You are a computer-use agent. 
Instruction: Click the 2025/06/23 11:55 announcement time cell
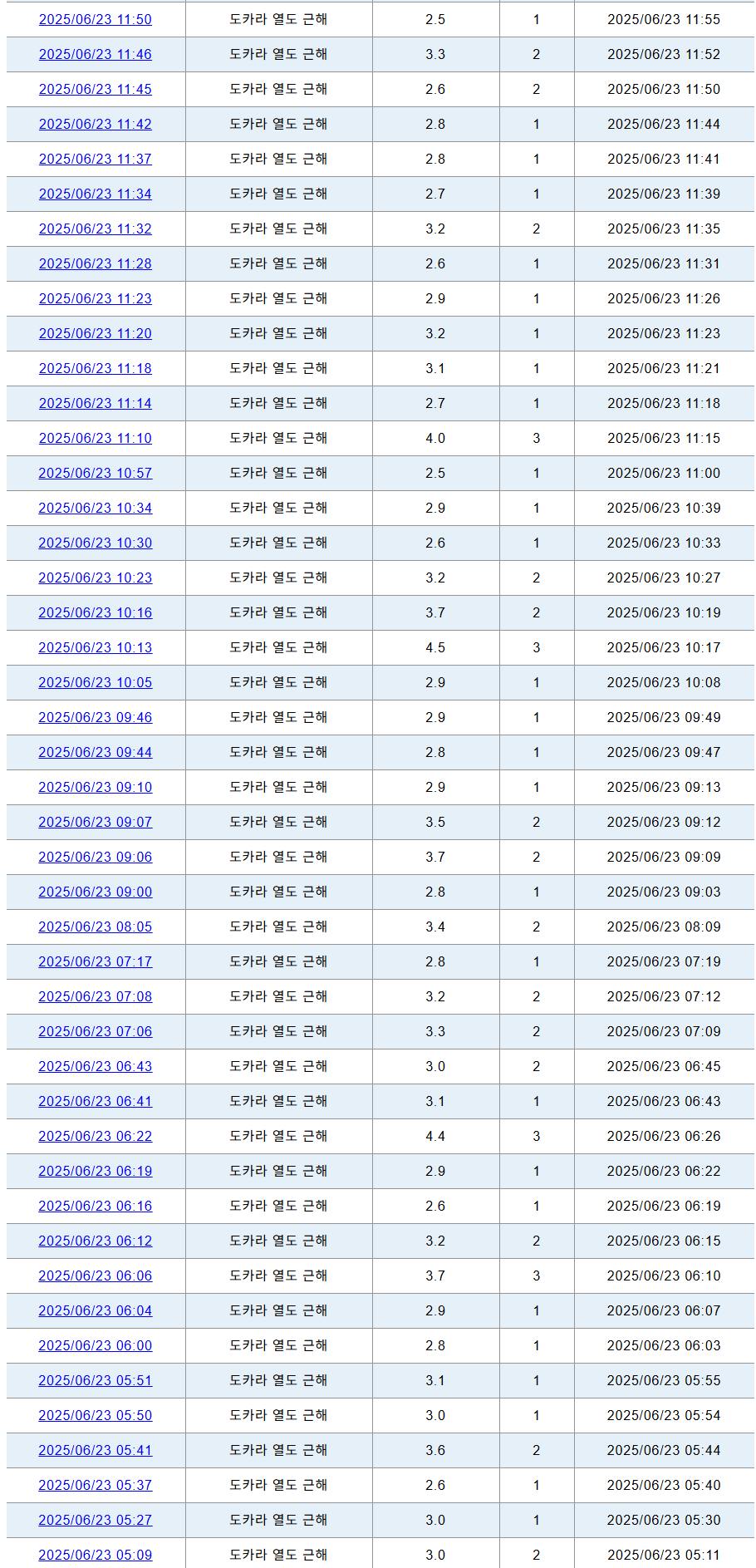pyautogui.click(x=663, y=19)
